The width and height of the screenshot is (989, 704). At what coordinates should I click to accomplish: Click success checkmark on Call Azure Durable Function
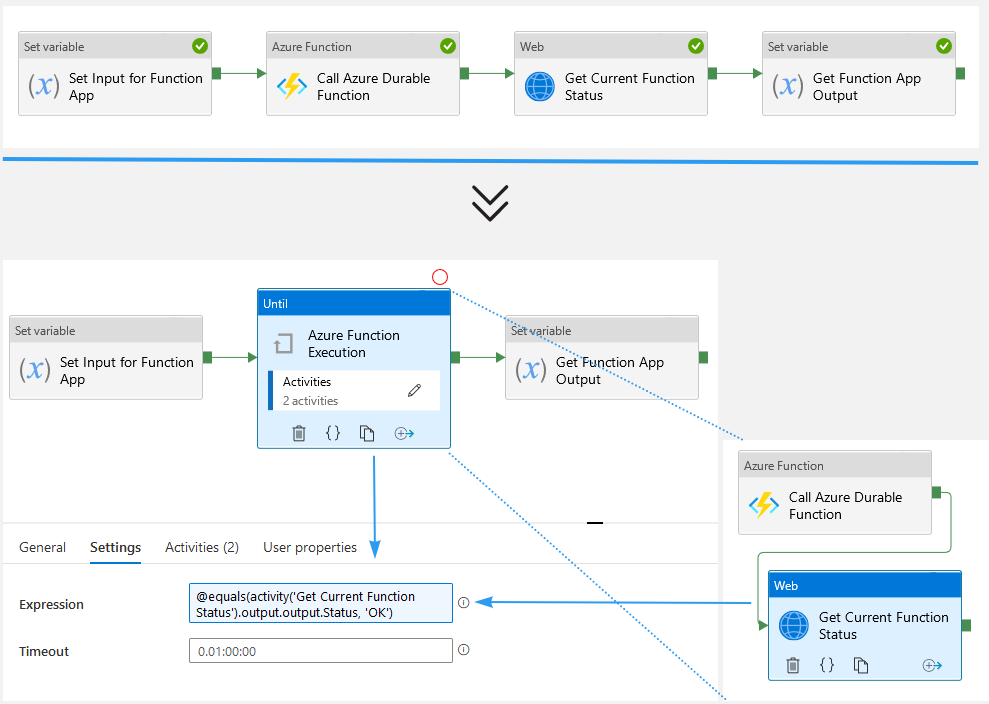click(x=448, y=46)
